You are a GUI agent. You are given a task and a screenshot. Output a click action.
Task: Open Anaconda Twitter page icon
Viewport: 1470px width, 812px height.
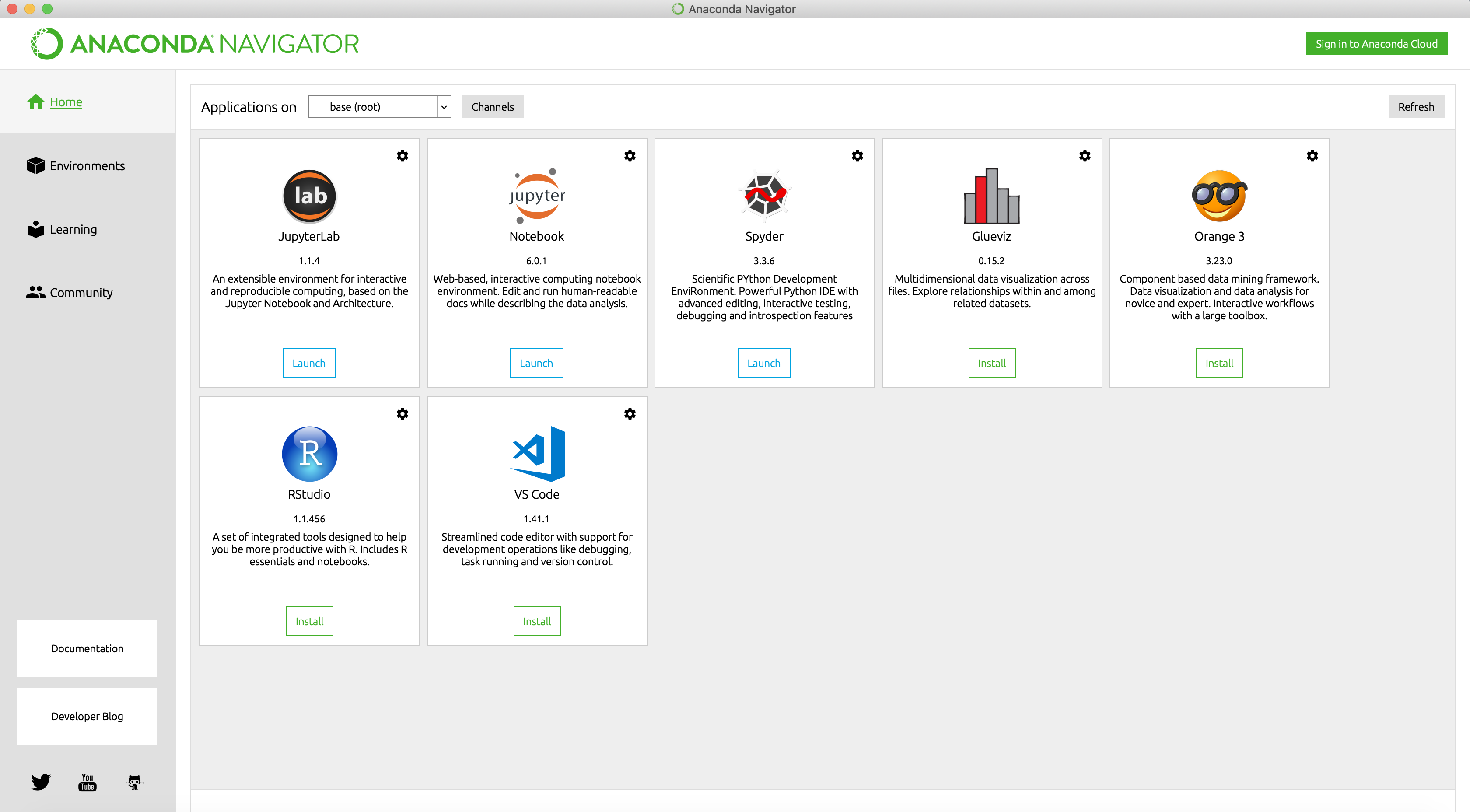click(x=41, y=782)
